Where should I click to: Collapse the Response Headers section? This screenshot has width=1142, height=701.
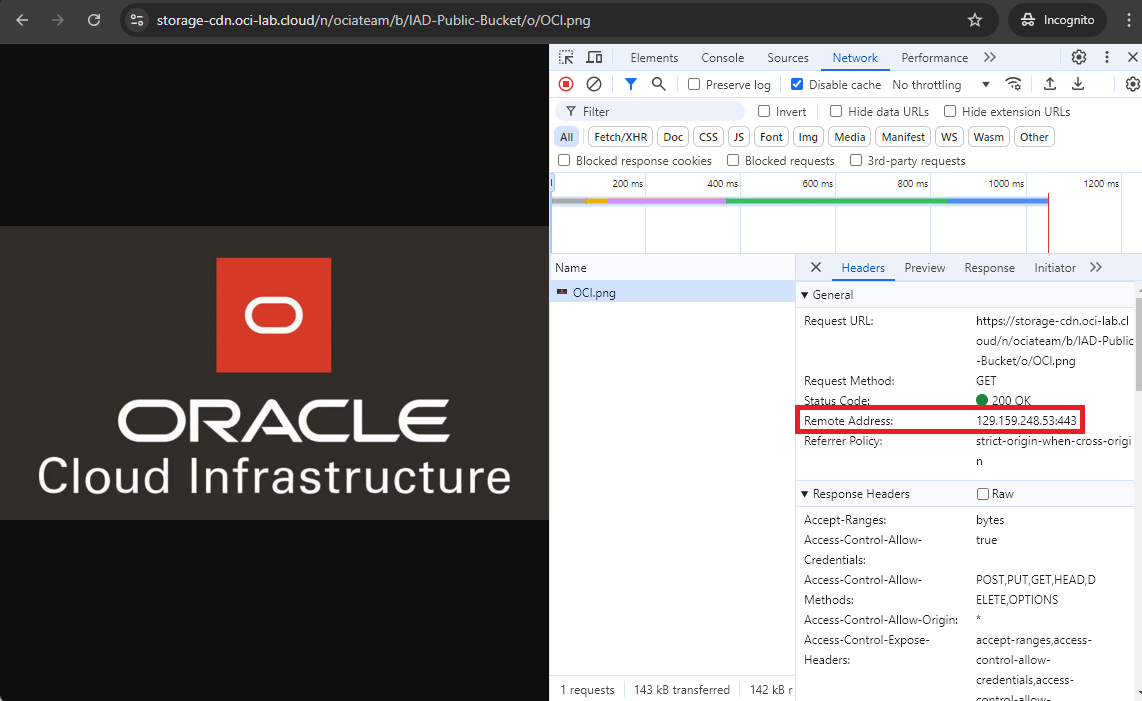(x=806, y=494)
